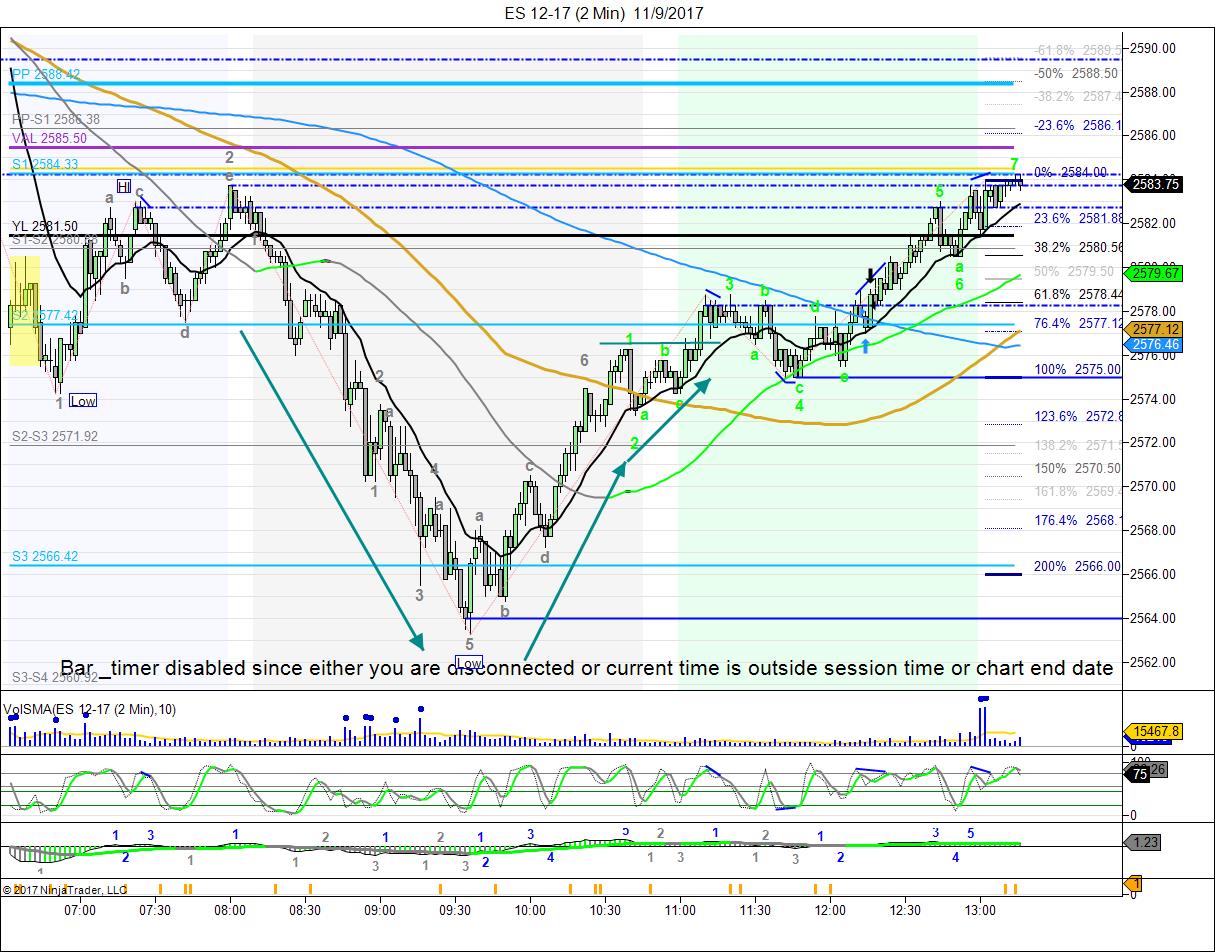The height and width of the screenshot is (952, 1215).
Task: Select the S2-S3 2571.92 level label
Action: (55, 436)
